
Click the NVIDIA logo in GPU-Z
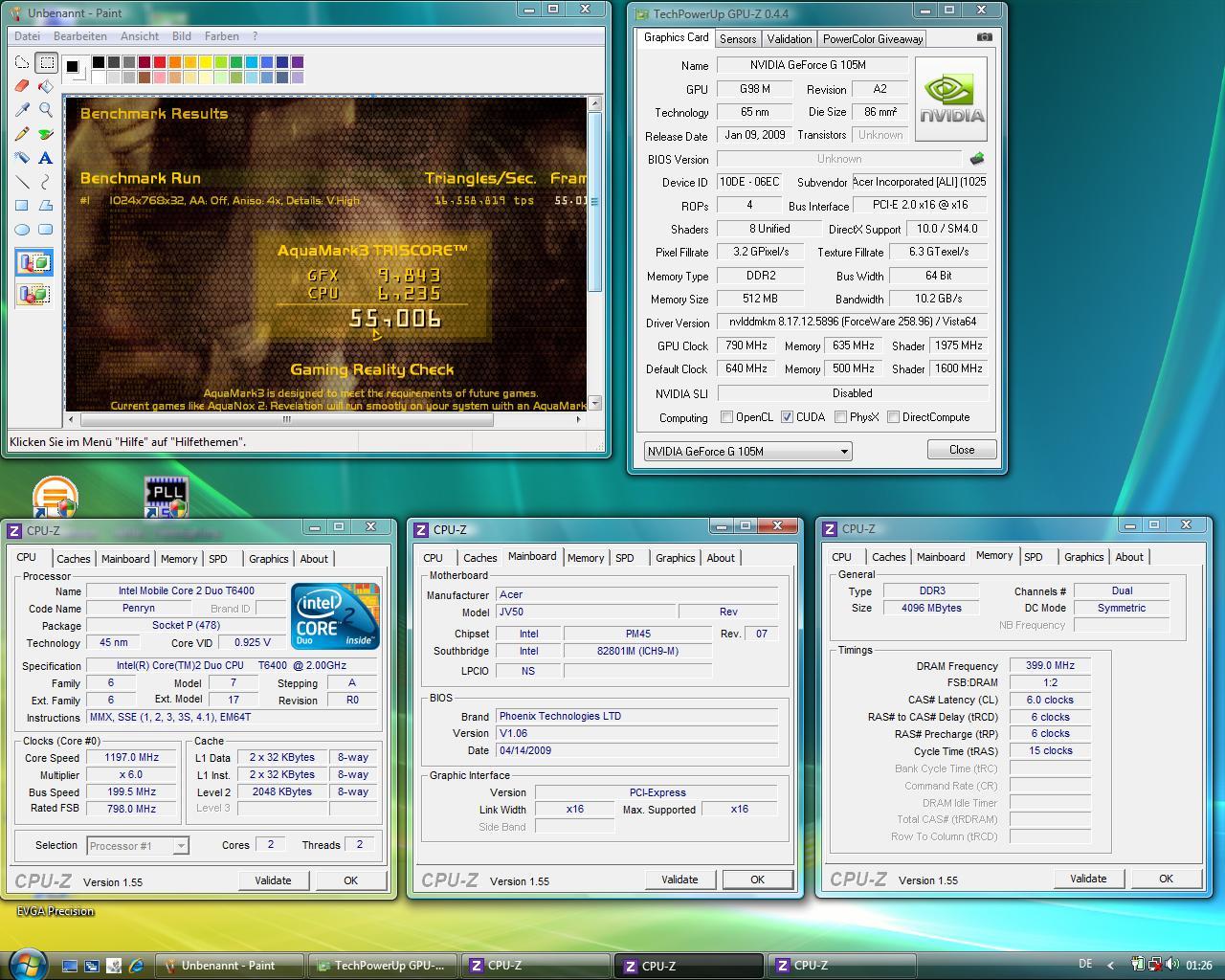pos(951,99)
